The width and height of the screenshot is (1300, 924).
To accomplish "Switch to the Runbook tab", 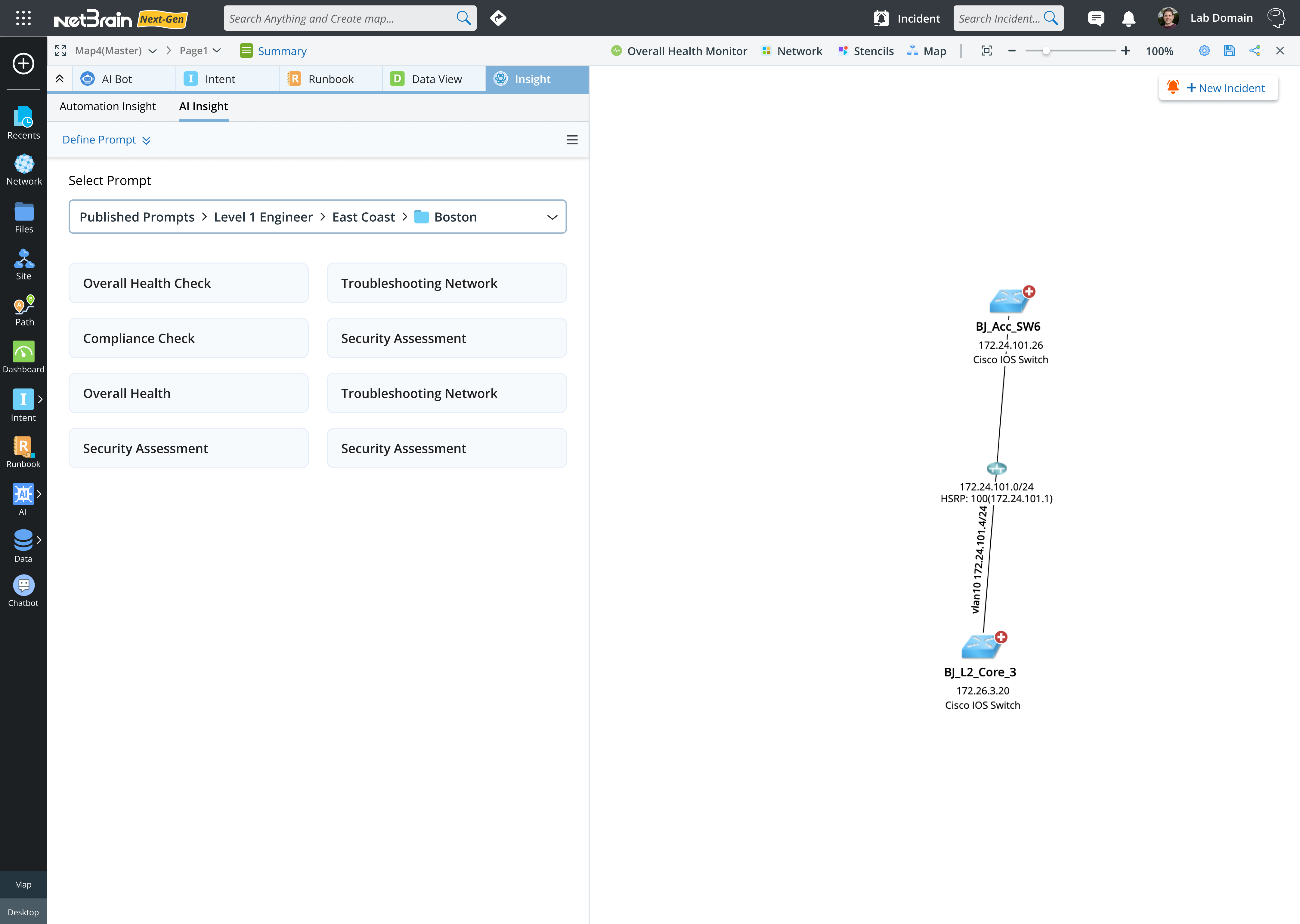I will point(330,79).
